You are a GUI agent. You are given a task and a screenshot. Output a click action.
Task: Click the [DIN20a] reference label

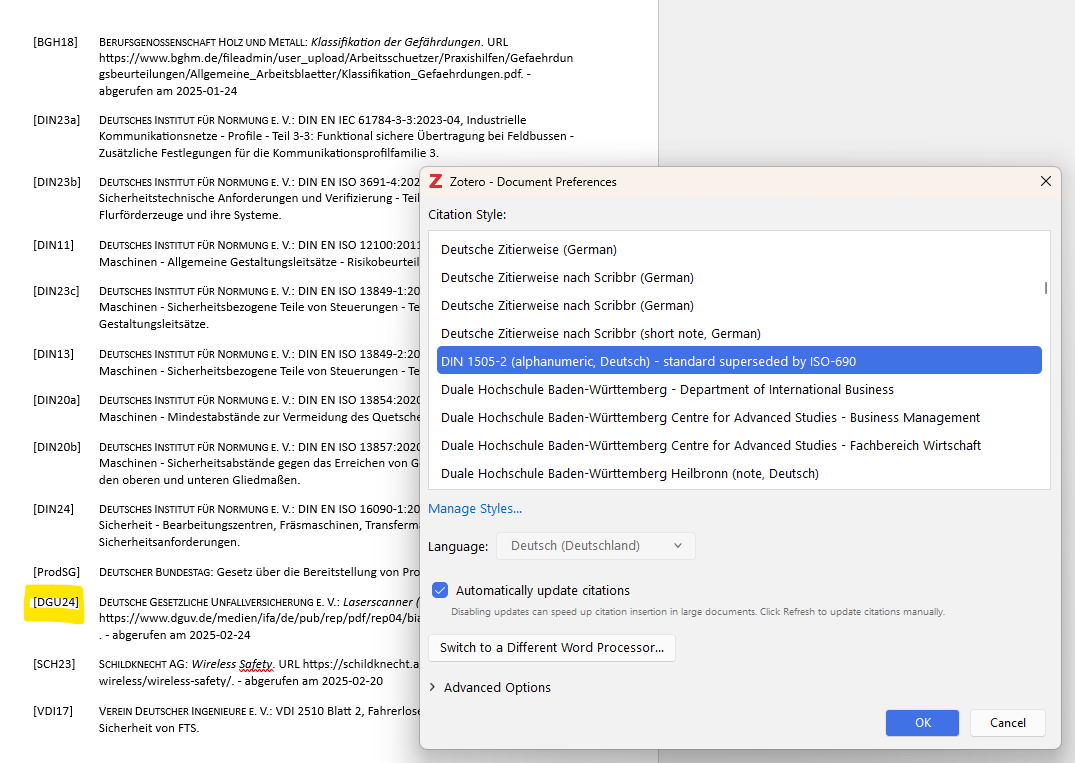(56, 400)
